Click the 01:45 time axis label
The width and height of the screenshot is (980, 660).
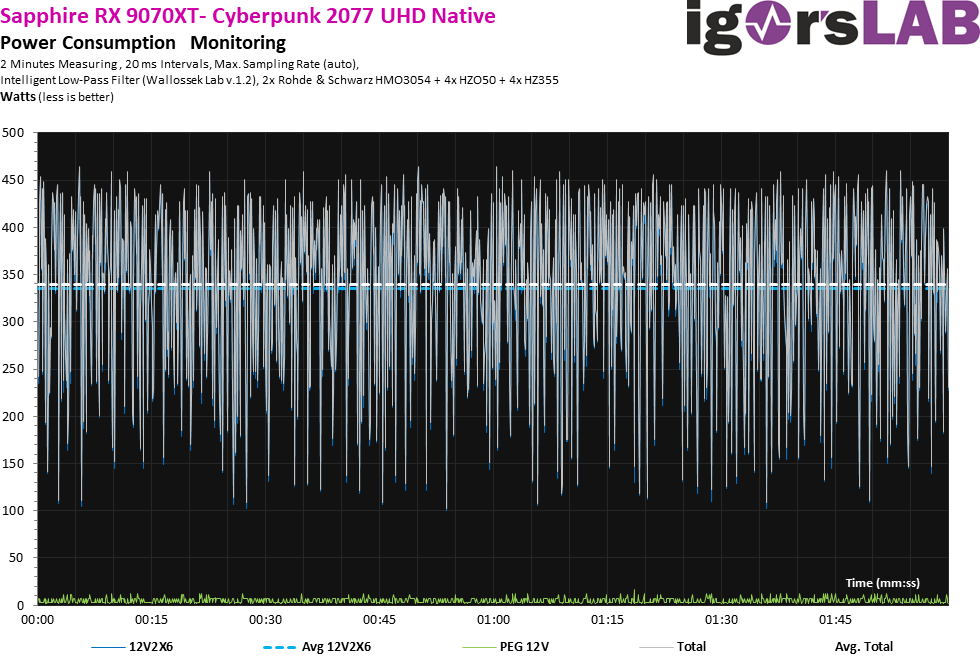click(836, 620)
